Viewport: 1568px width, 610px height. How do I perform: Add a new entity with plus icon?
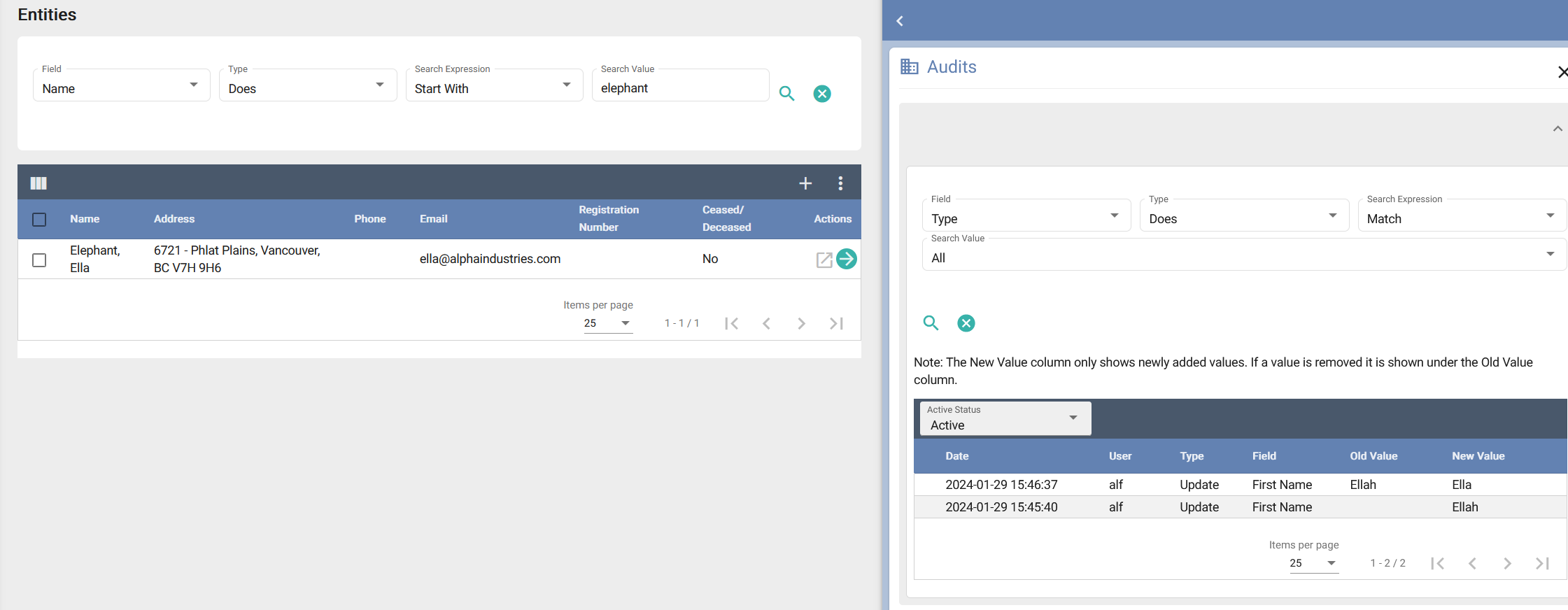coord(805,183)
